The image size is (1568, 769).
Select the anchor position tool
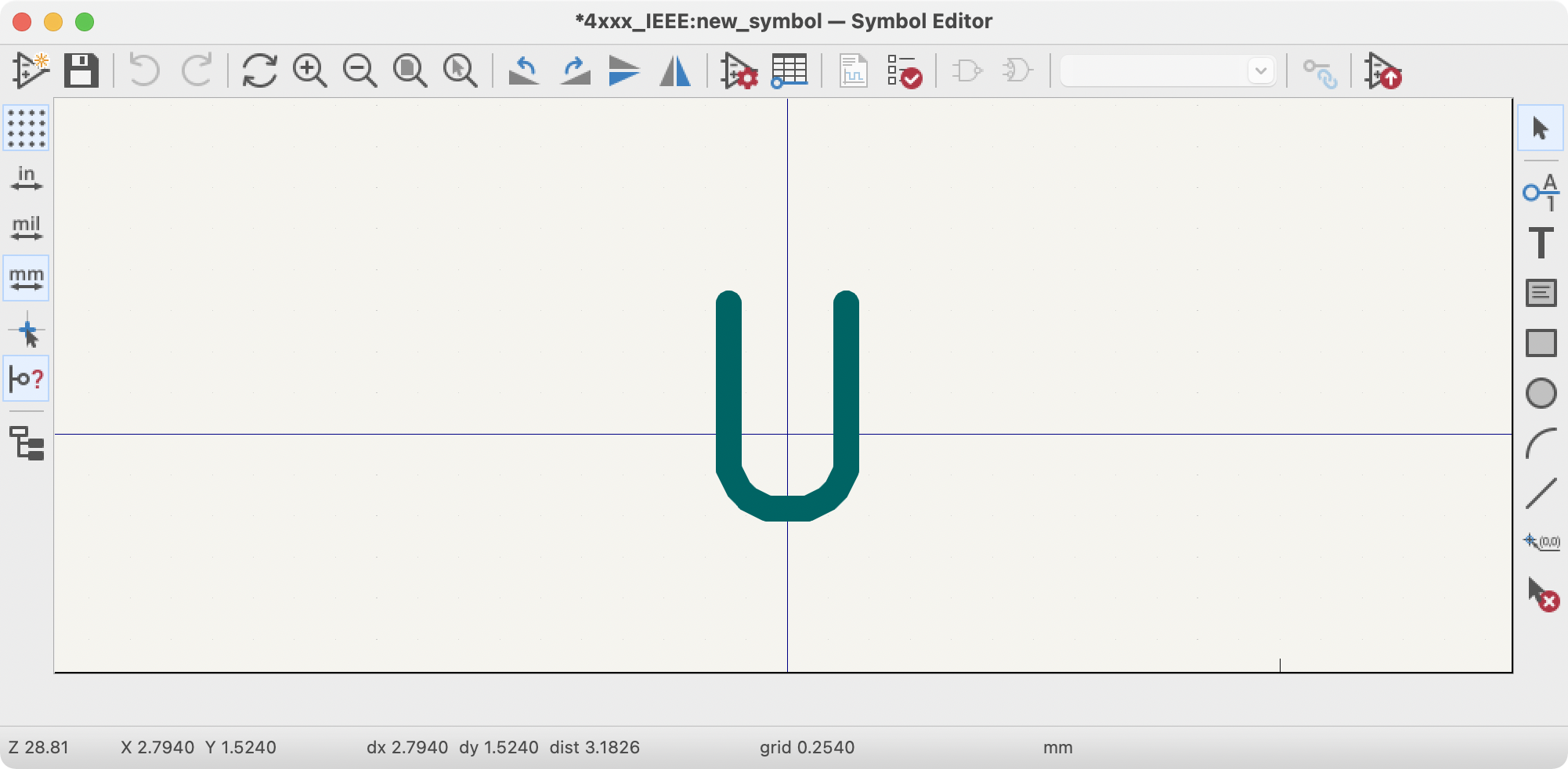(1540, 540)
